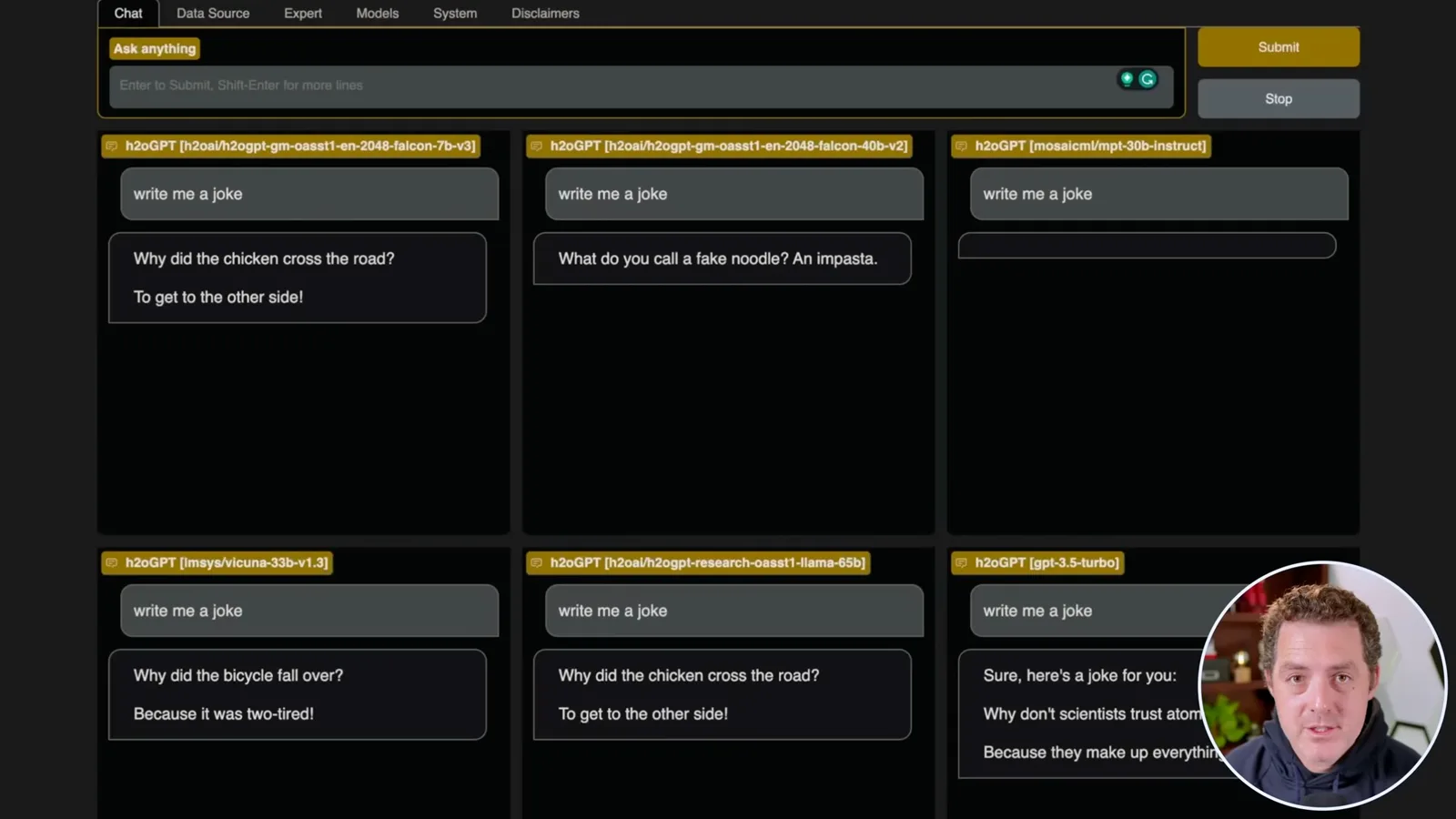Click the lmsys/vicuna-33b-v1.3 model label
This screenshot has height=819, width=1456.
(x=217, y=562)
